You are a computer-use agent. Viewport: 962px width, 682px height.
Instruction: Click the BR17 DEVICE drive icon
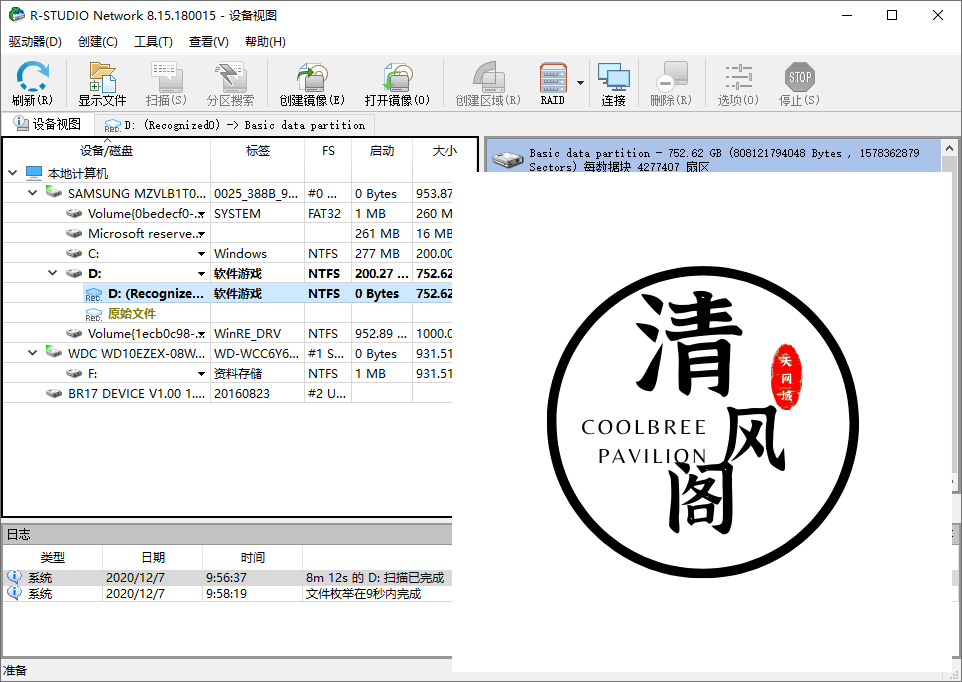54,393
